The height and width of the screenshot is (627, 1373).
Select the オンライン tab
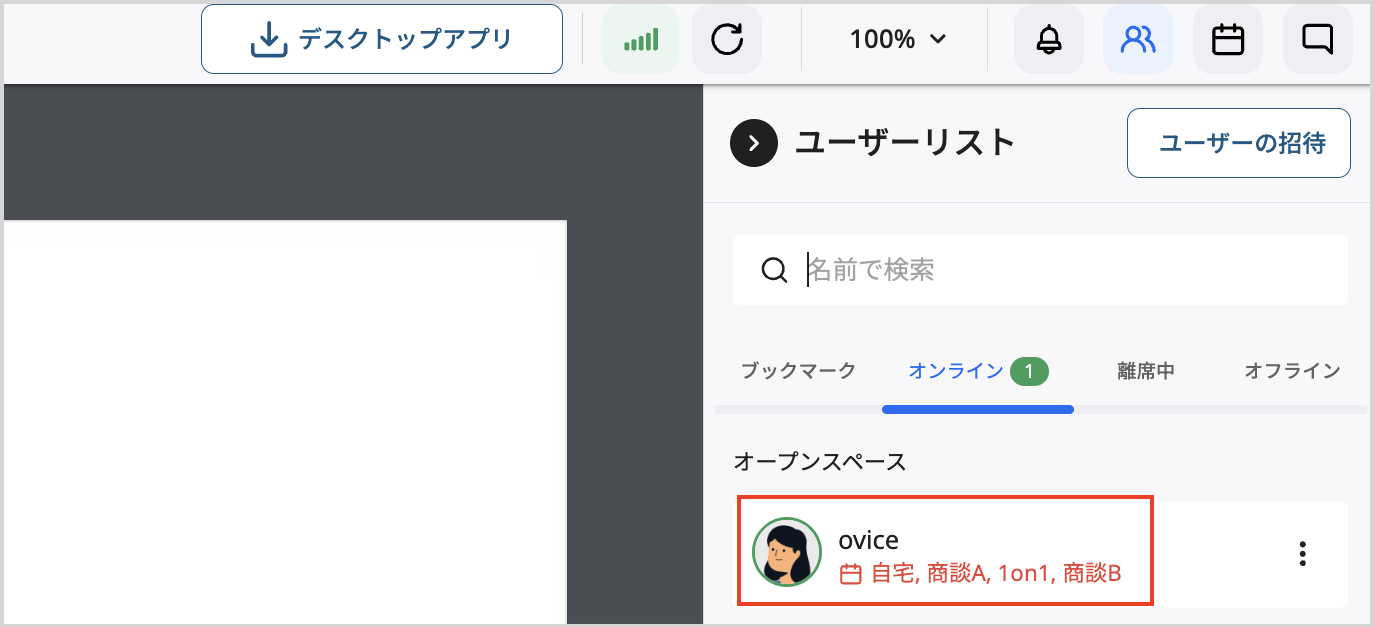pyautogui.click(x=955, y=370)
